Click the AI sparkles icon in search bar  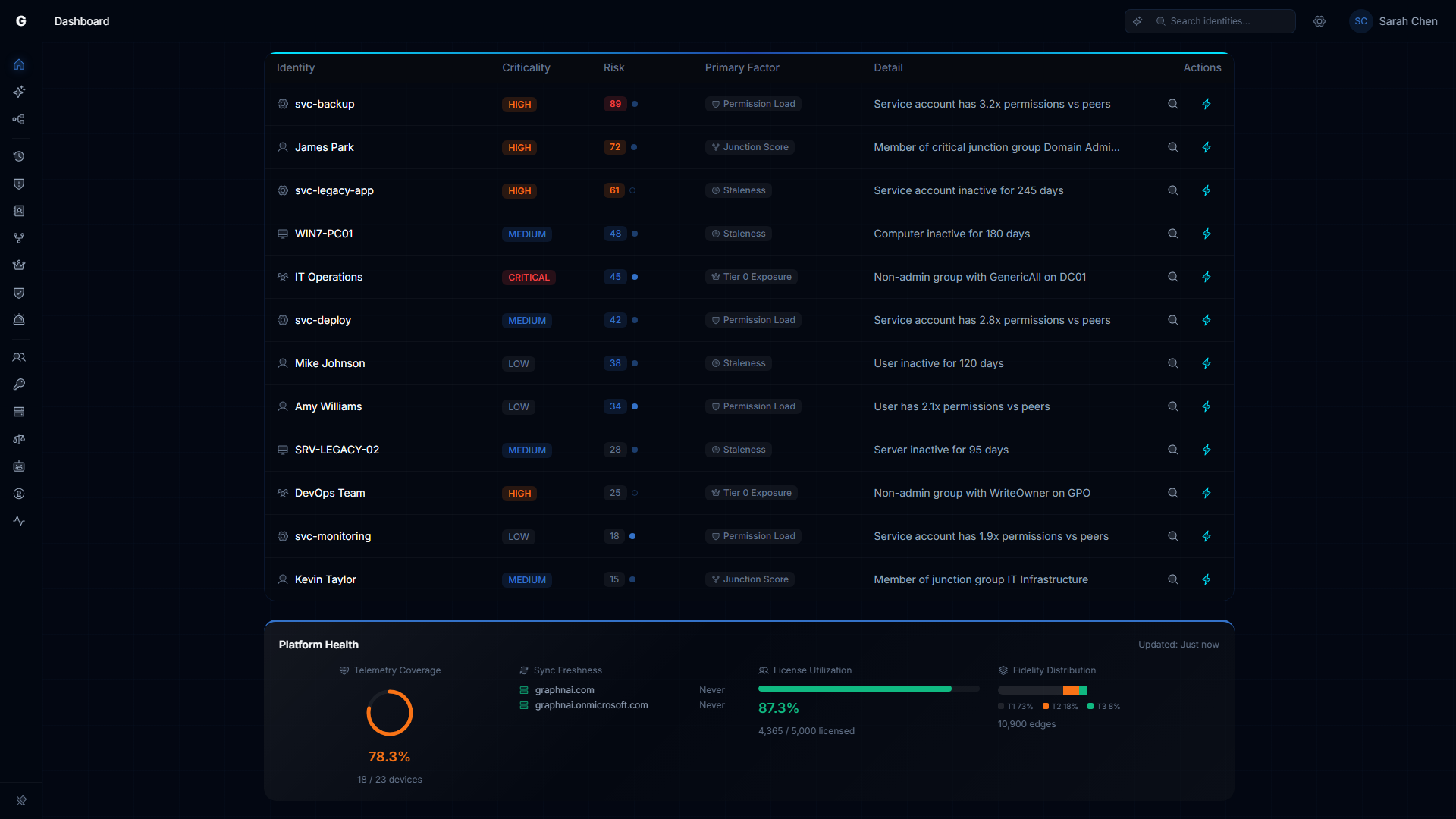coord(1137,21)
